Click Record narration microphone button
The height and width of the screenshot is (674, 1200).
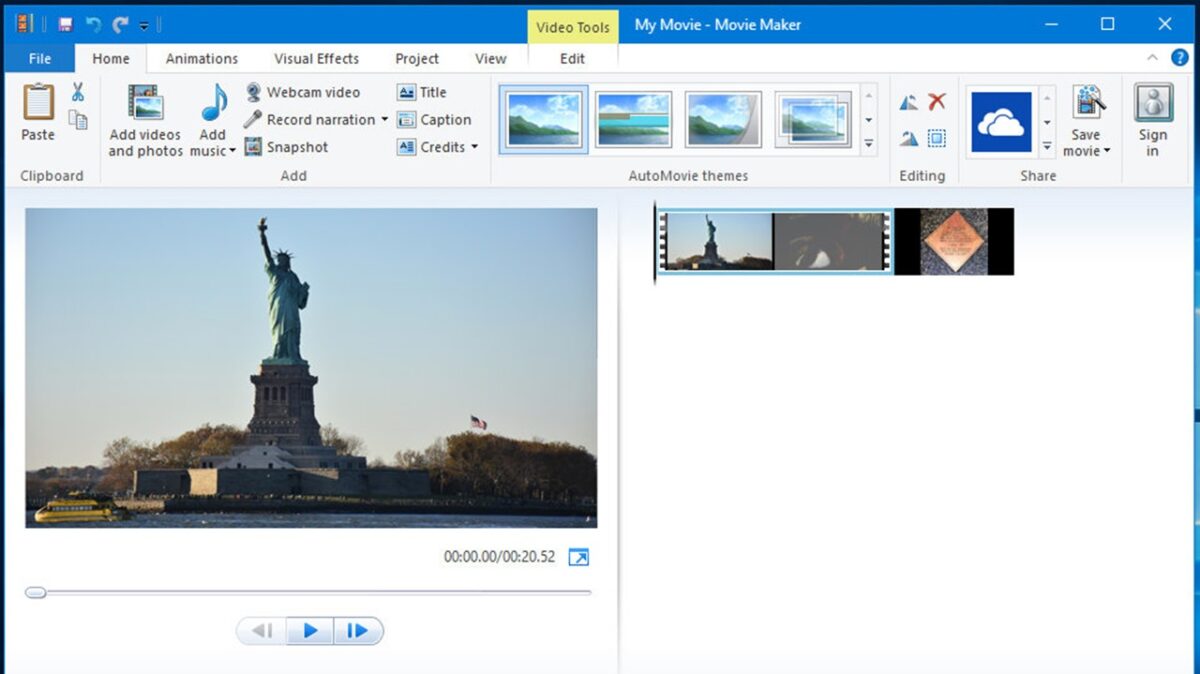(x=309, y=119)
